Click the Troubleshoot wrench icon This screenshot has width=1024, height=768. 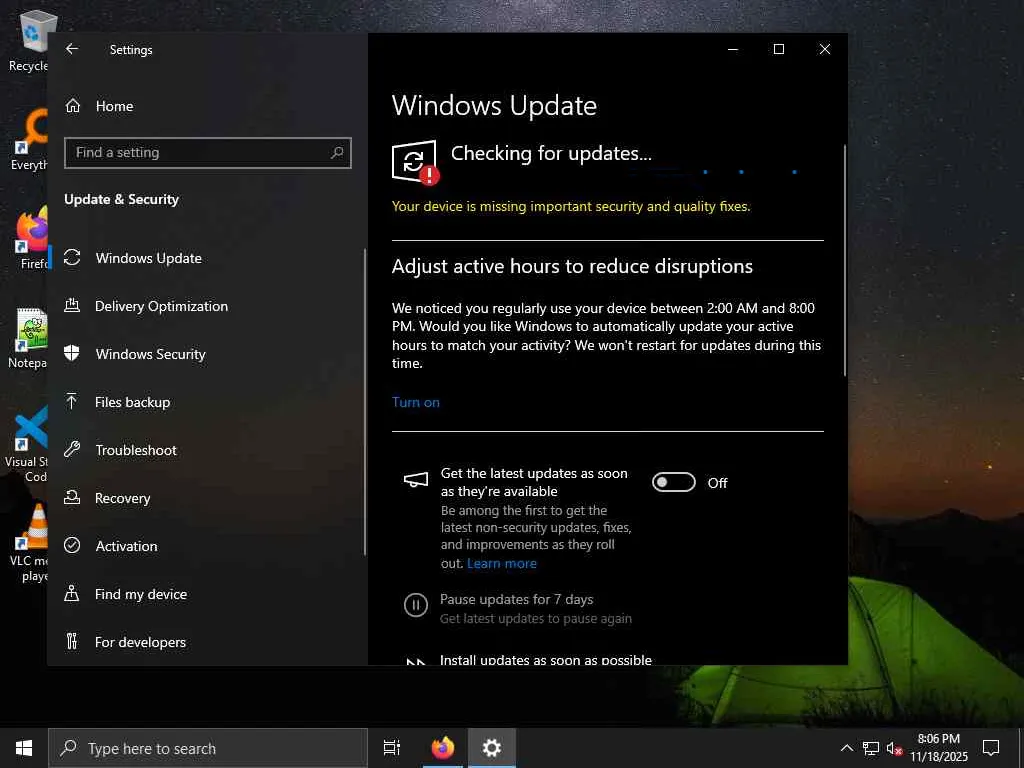[x=72, y=449]
